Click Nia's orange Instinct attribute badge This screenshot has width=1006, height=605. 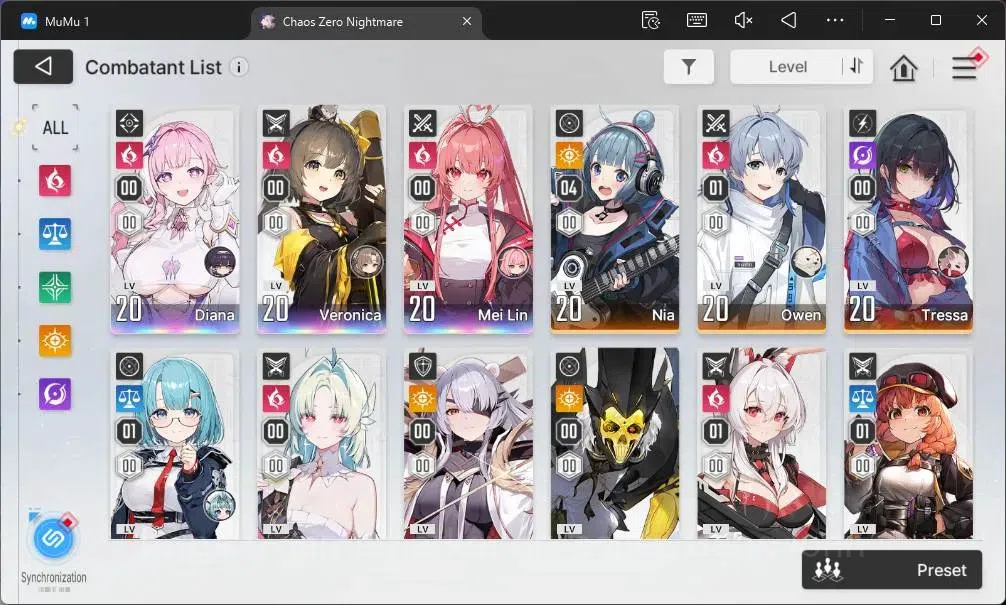point(569,155)
